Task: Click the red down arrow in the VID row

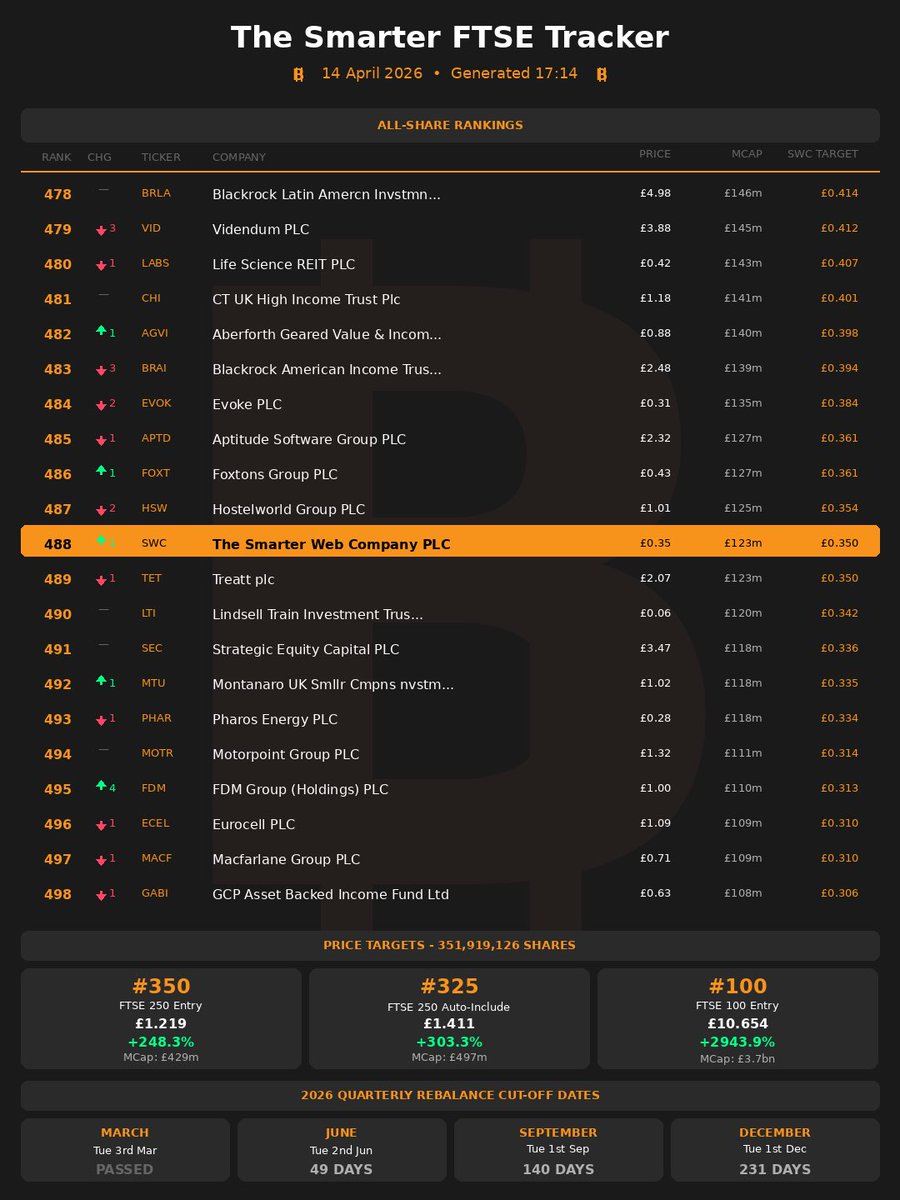Action: [101, 230]
